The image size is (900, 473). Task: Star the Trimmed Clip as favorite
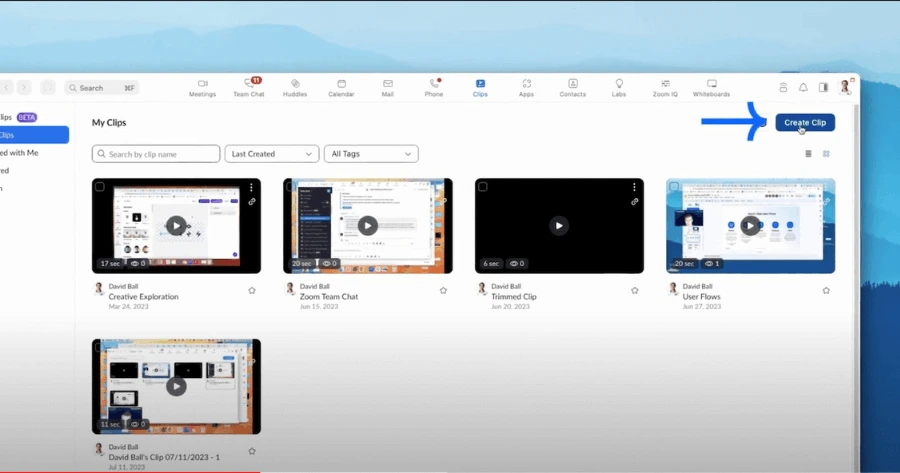pyautogui.click(x=635, y=290)
